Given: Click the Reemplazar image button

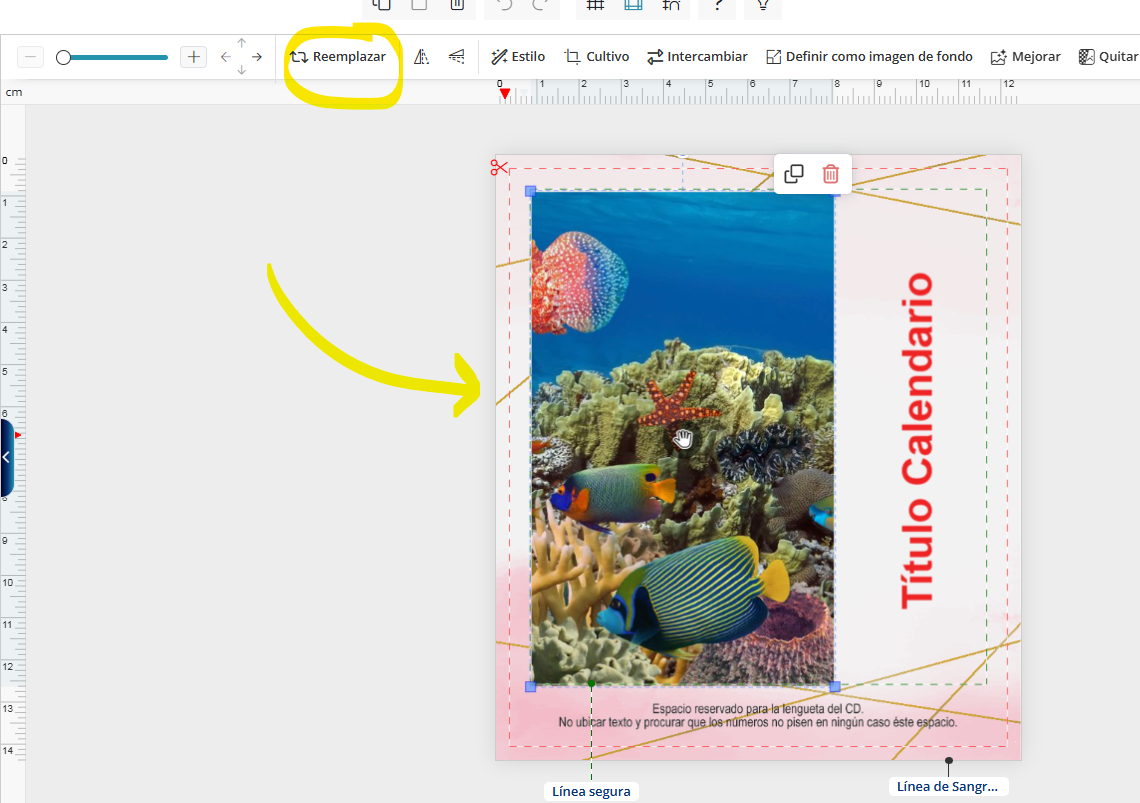Looking at the screenshot, I should (338, 57).
